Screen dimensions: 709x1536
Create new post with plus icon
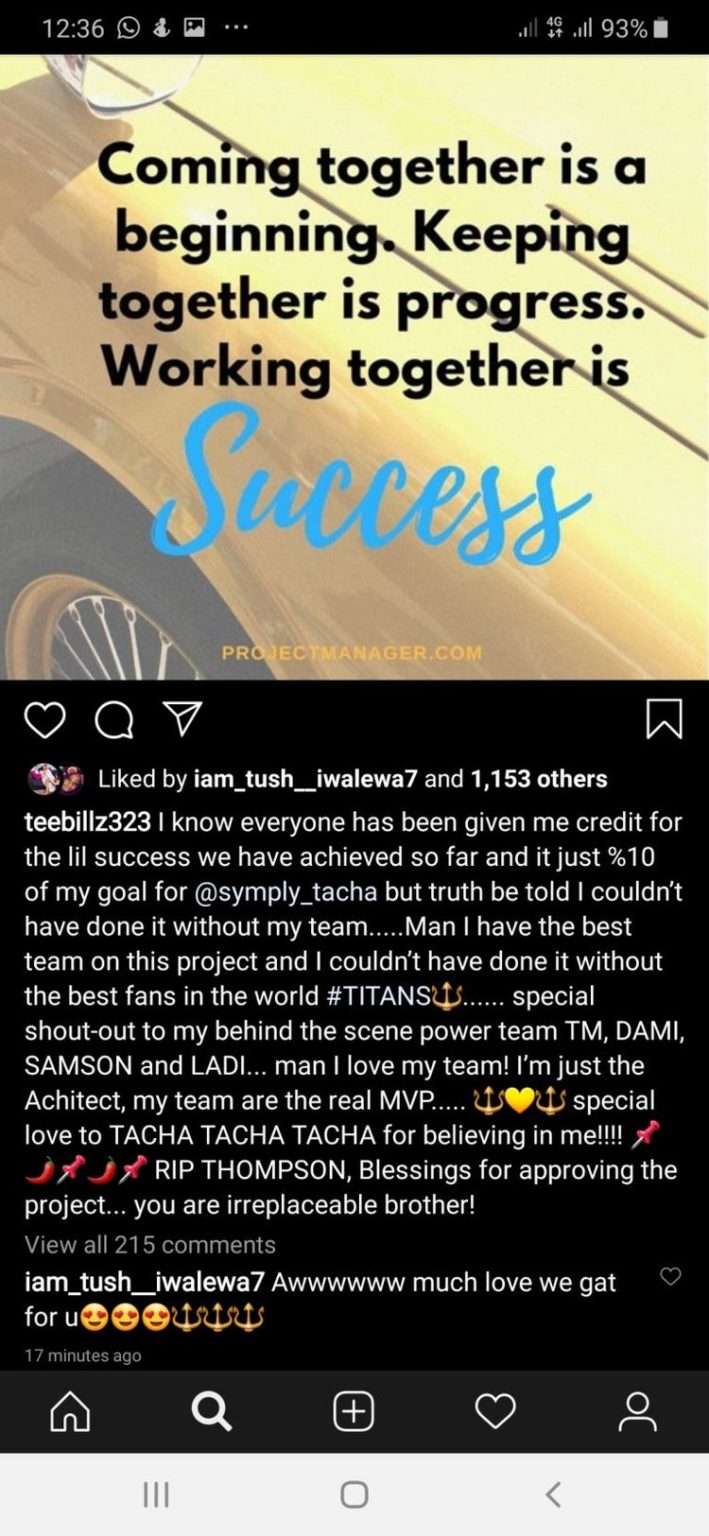click(x=353, y=1411)
